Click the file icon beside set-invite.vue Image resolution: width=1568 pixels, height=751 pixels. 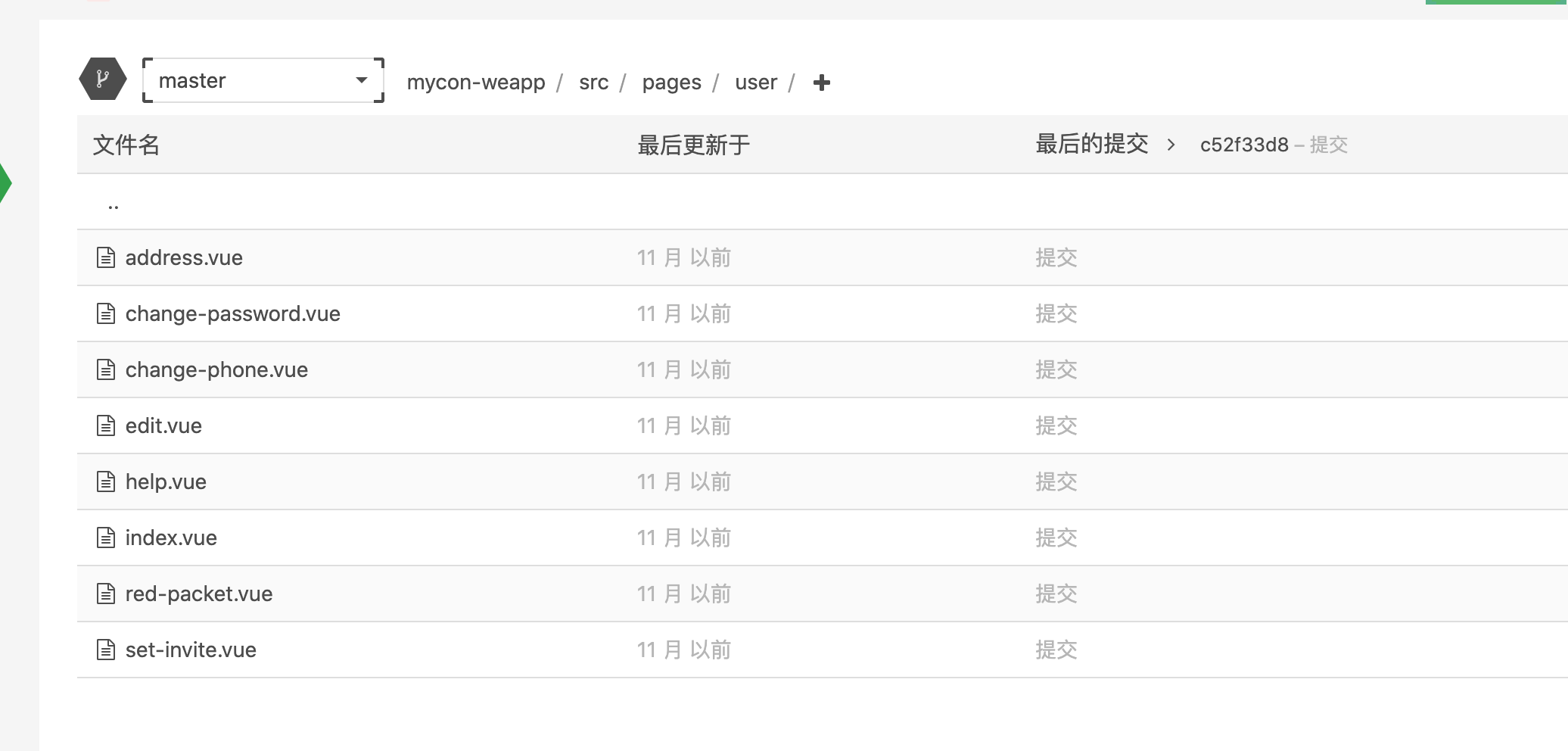(106, 650)
